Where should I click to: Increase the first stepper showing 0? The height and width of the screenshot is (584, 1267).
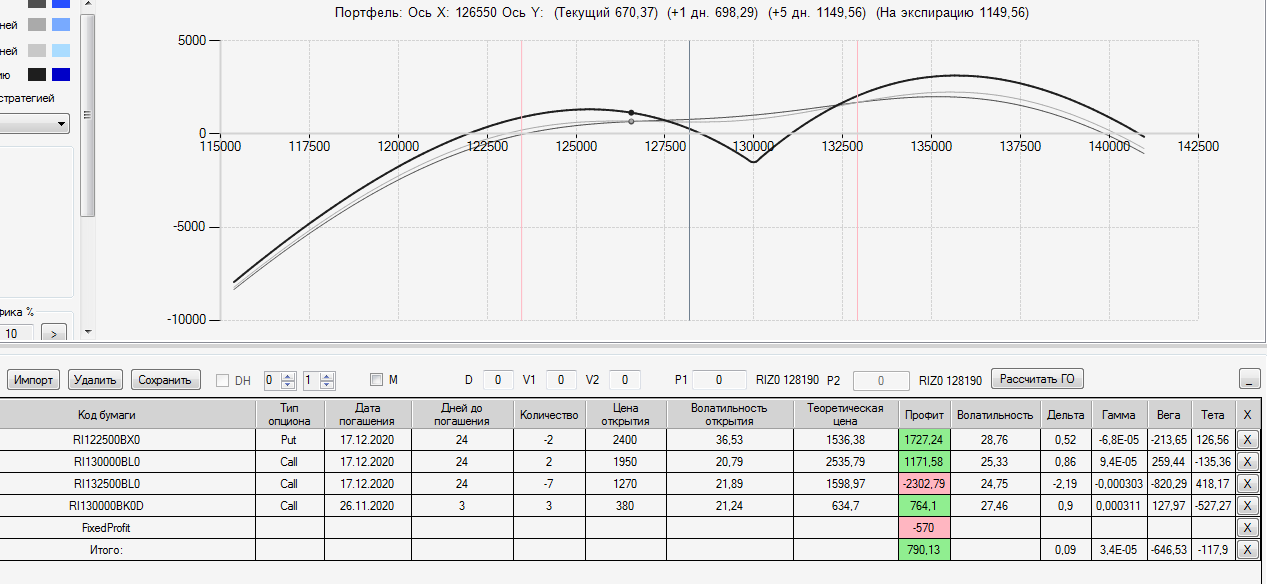point(289,376)
